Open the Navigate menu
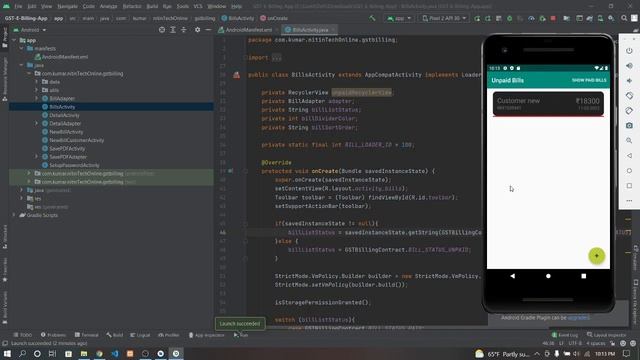This screenshot has width=640, height=360. tap(67, 6)
